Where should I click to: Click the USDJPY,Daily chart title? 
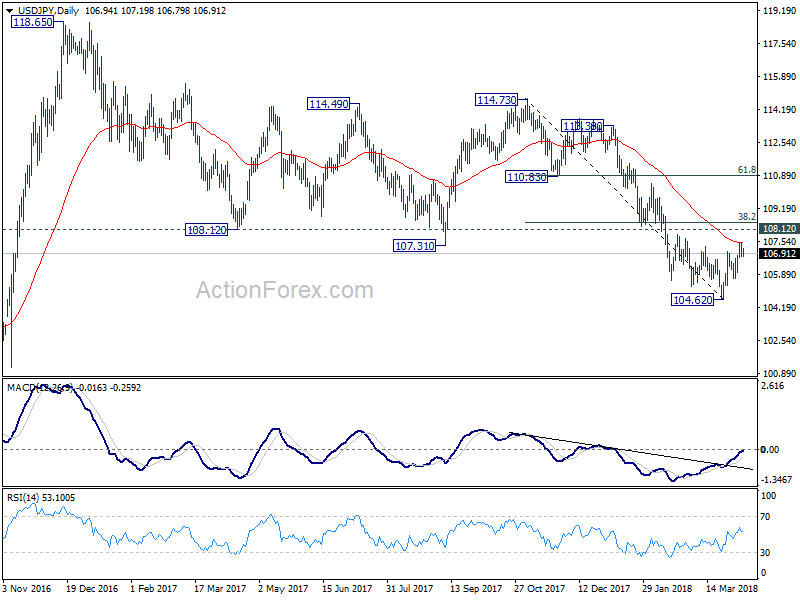click(x=48, y=11)
